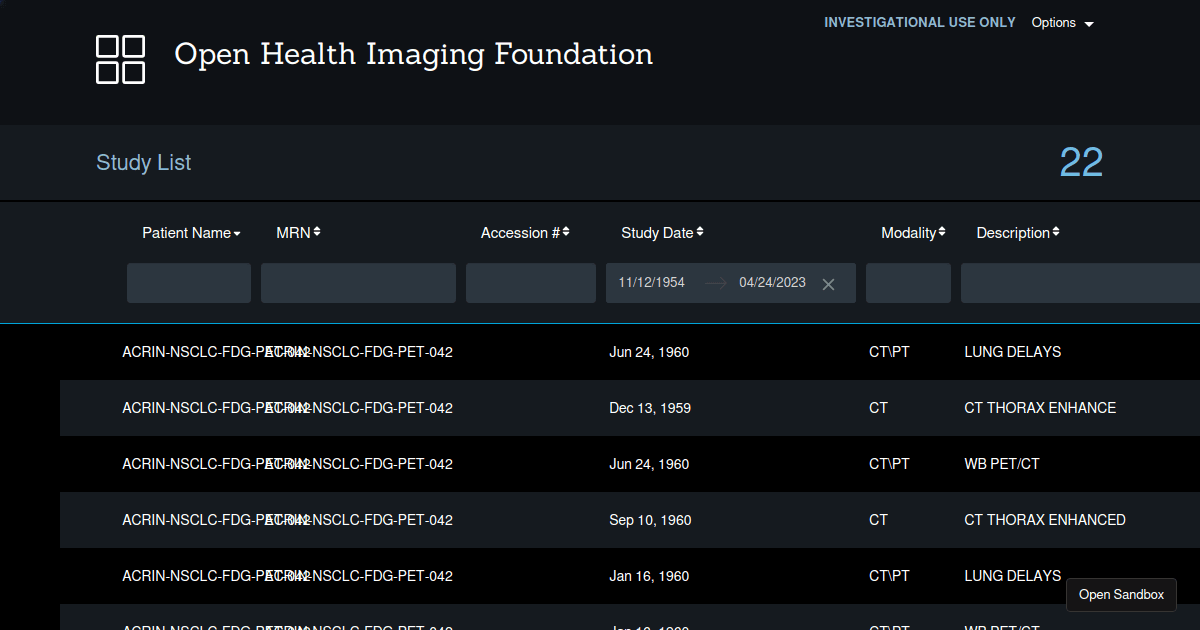This screenshot has width=1200, height=630.
Task: Click the Accession # filter box
Action: 531,283
